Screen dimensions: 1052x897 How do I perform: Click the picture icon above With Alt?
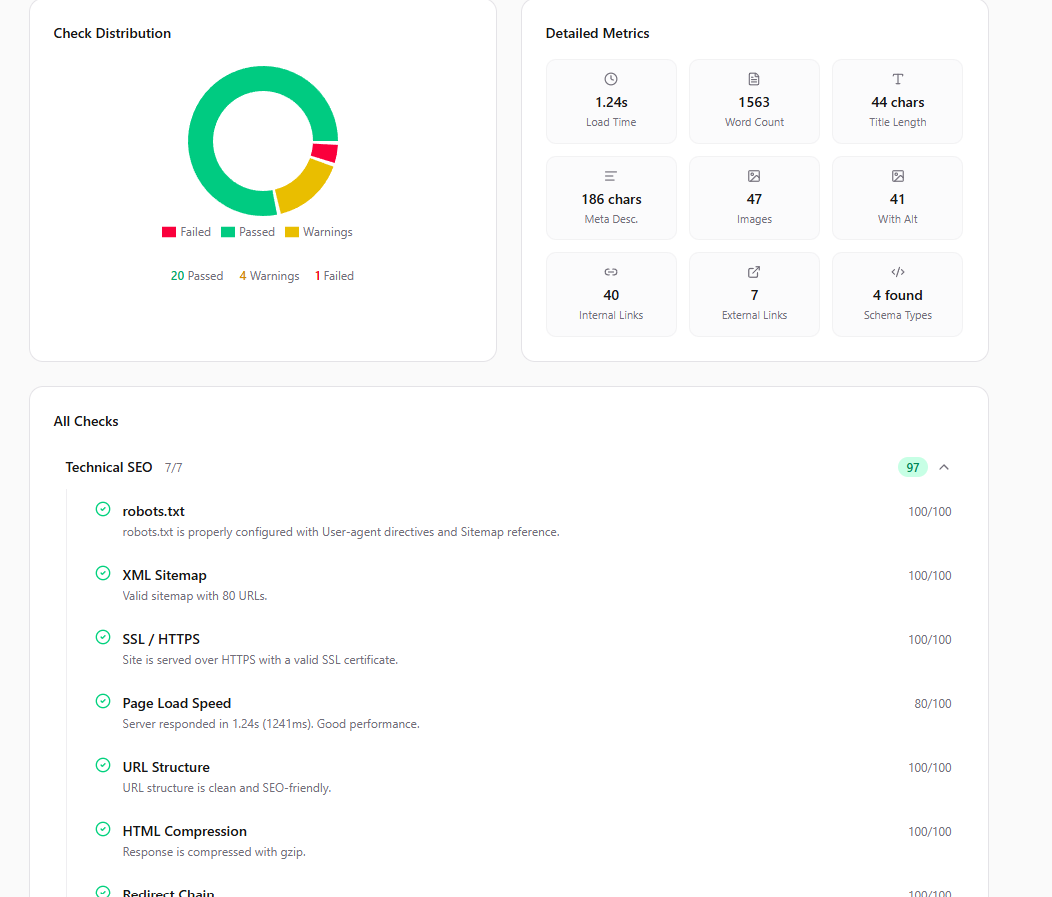tap(898, 176)
